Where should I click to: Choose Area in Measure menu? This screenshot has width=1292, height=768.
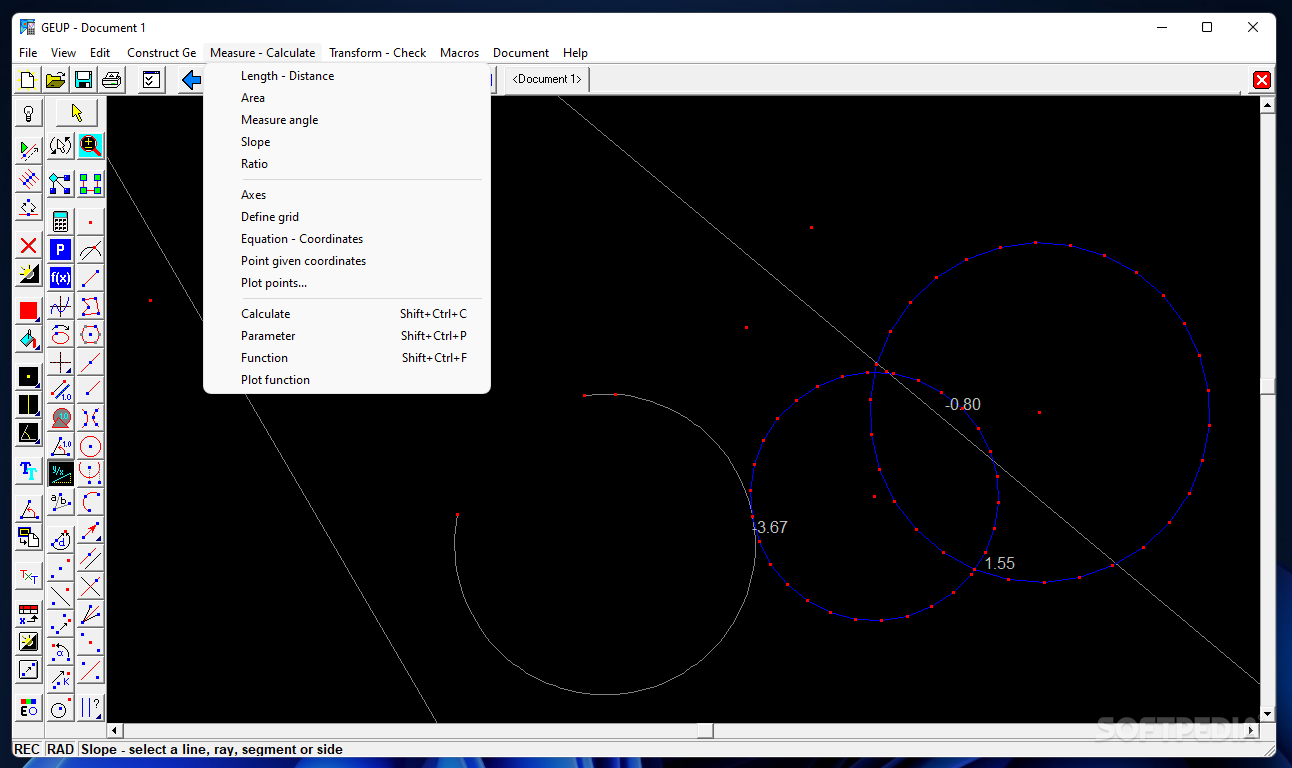click(253, 98)
